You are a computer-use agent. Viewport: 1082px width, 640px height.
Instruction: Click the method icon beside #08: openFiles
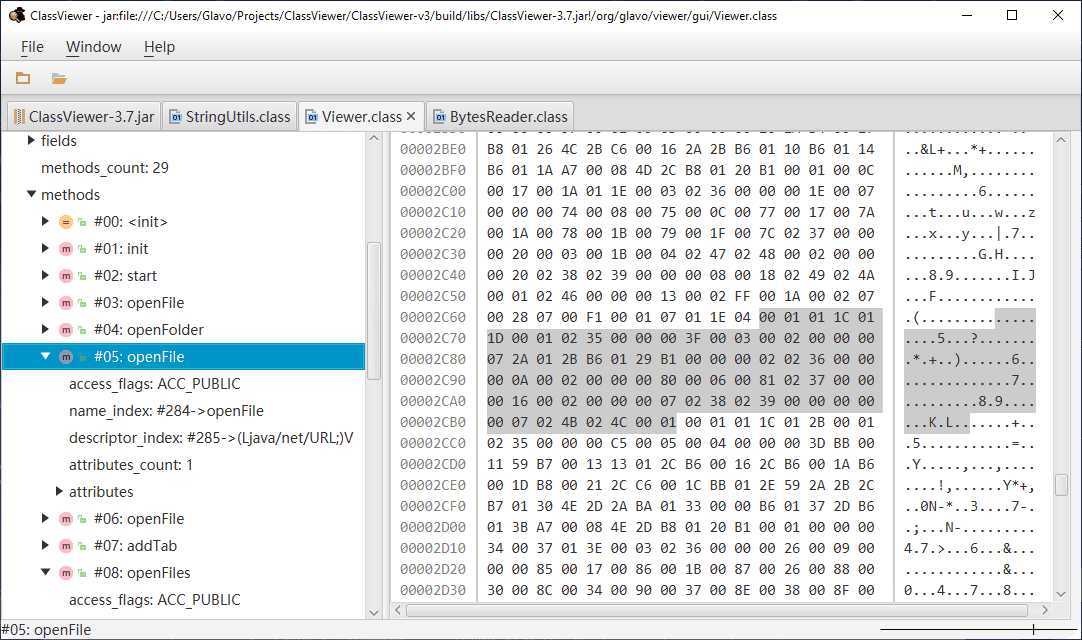pos(66,572)
